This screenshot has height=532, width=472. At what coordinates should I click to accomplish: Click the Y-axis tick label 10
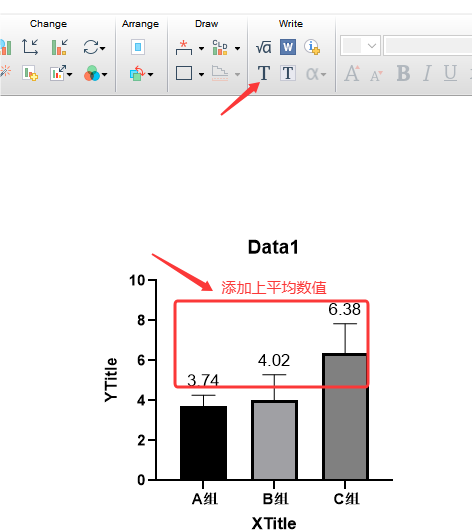[x=137, y=280]
